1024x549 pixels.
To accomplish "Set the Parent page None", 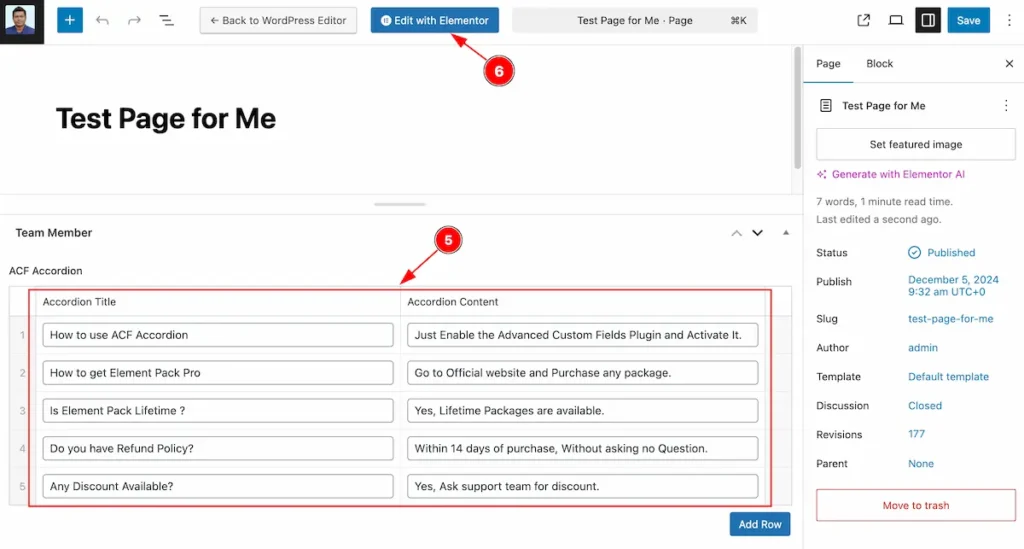I will pos(921,463).
